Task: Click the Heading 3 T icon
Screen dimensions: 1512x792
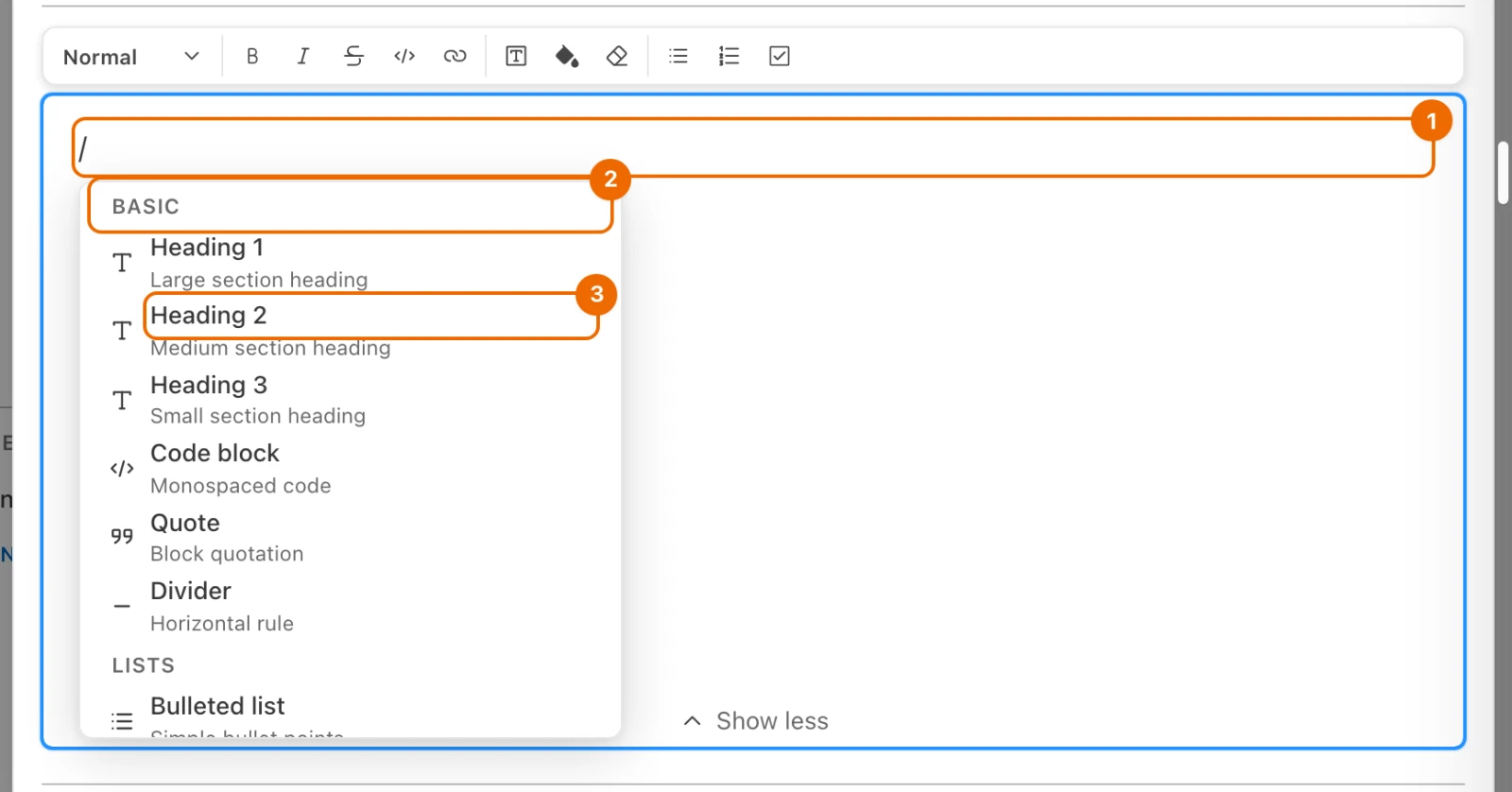Action: [x=122, y=401]
